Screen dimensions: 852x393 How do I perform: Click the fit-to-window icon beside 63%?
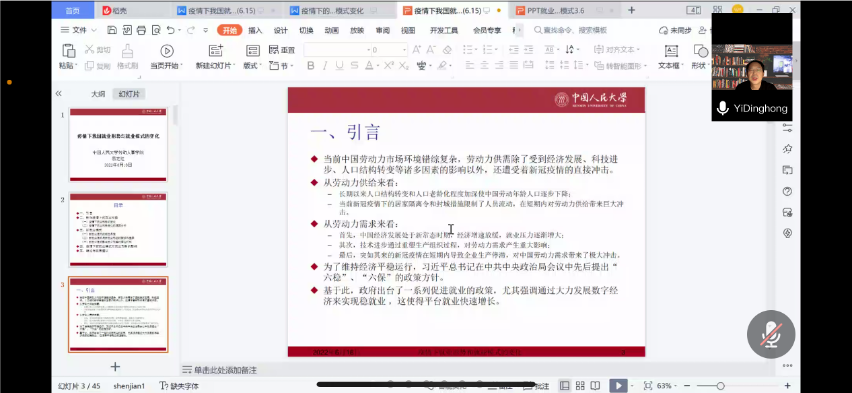click(648, 385)
